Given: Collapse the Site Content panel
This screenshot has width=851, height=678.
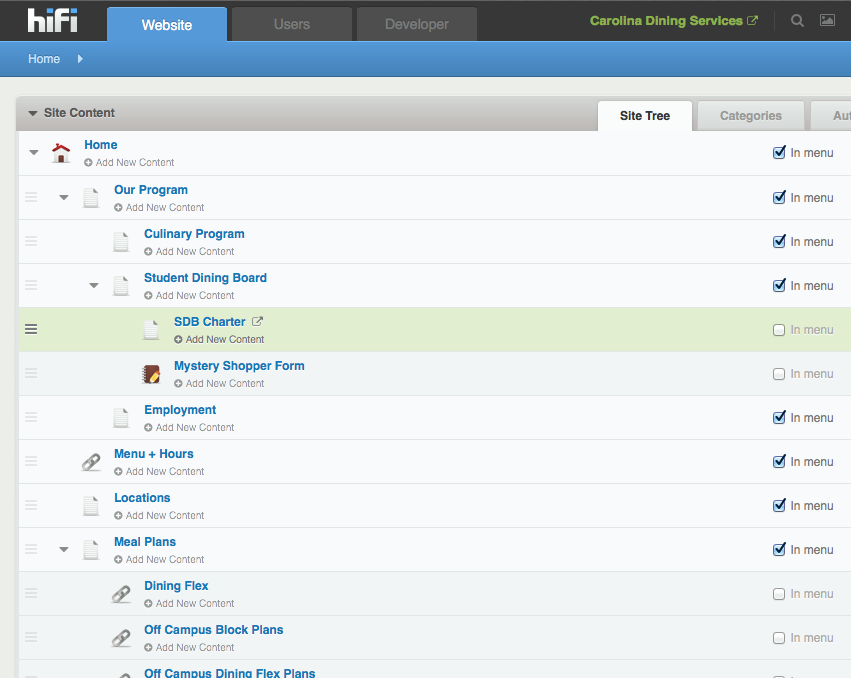Looking at the screenshot, I should pos(33,113).
